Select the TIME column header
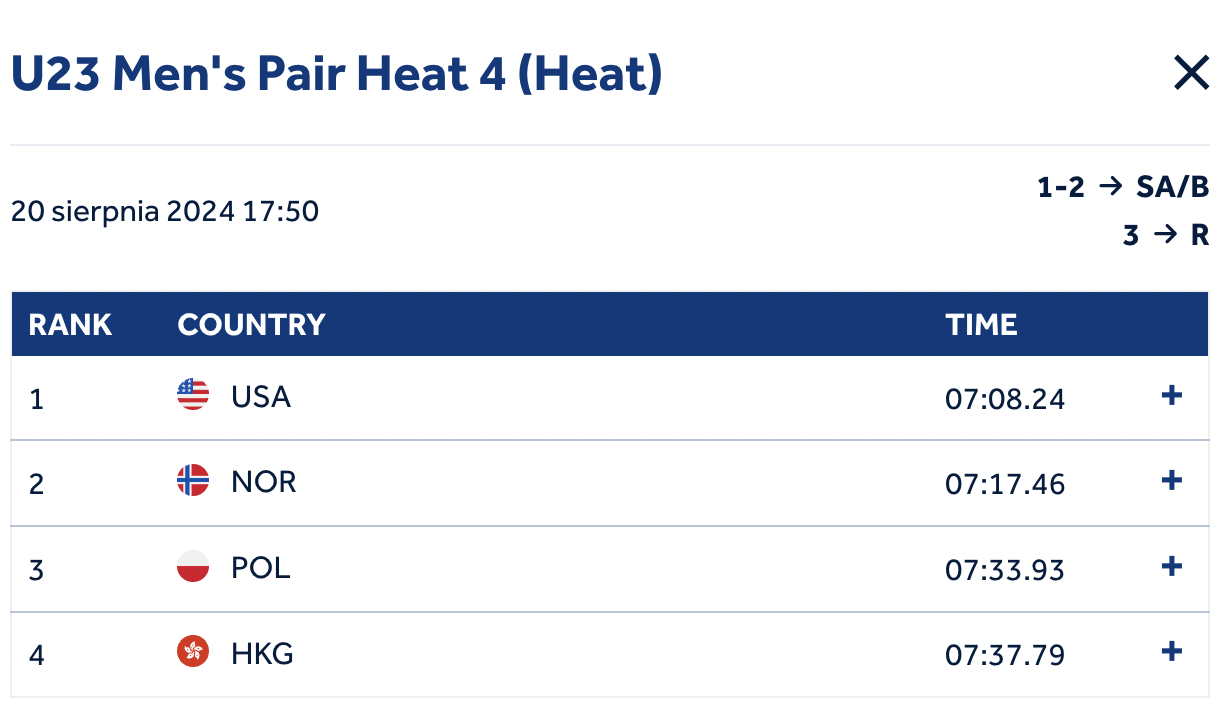This screenshot has width=1222, height=710. (x=981, y=325)
